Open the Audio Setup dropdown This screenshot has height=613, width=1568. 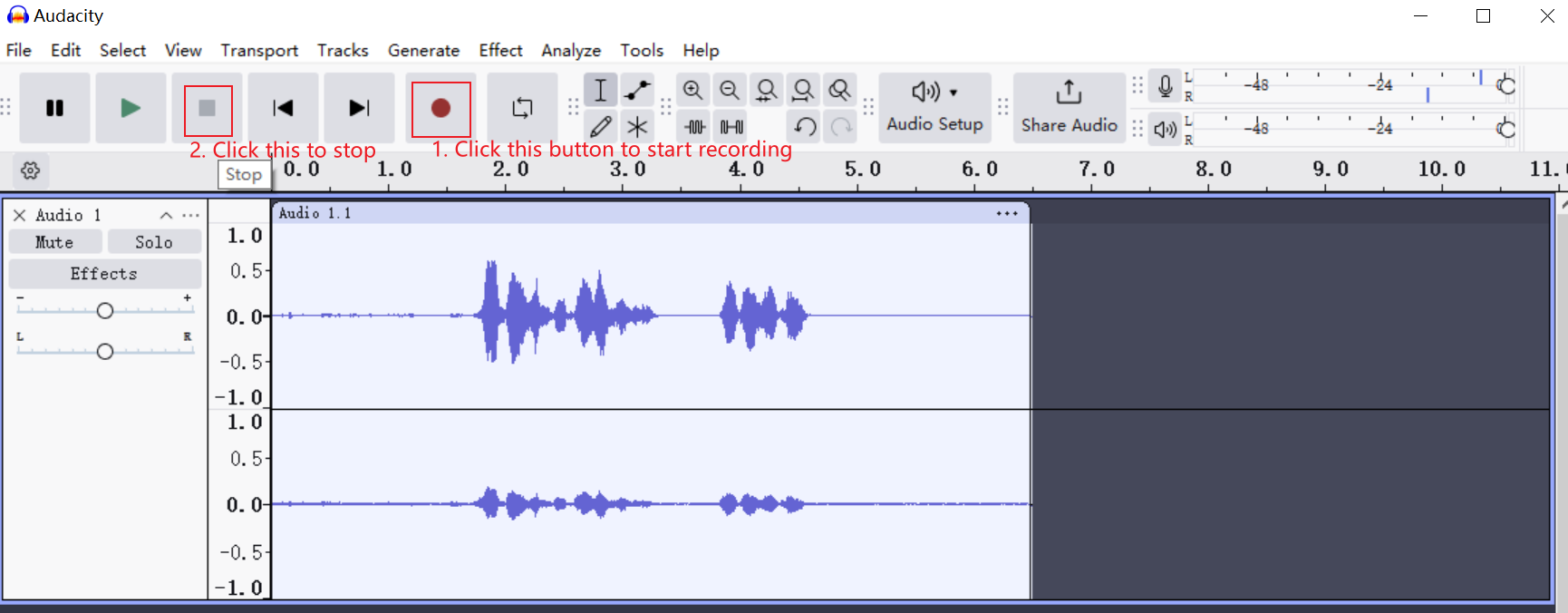tap(934, 108)
